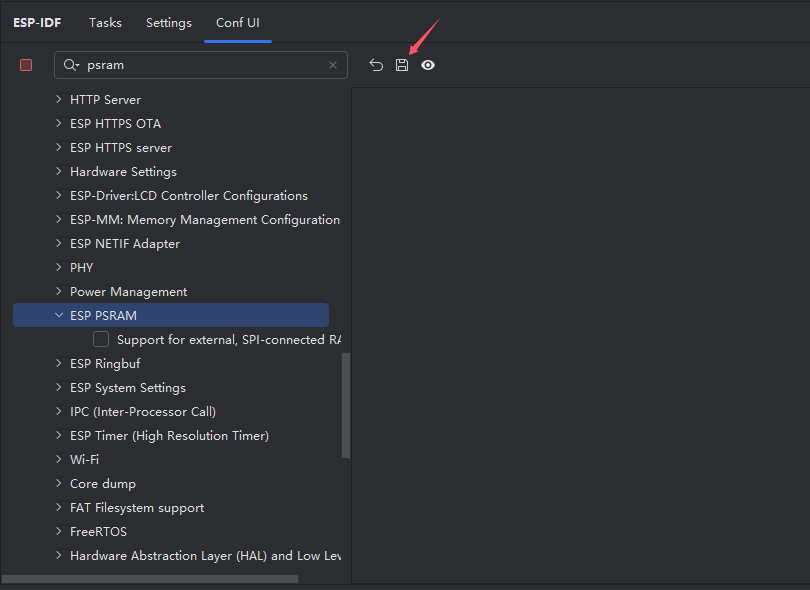Click the magnifier search icon
The image size is (810, 590).
(x=71, y=65)
